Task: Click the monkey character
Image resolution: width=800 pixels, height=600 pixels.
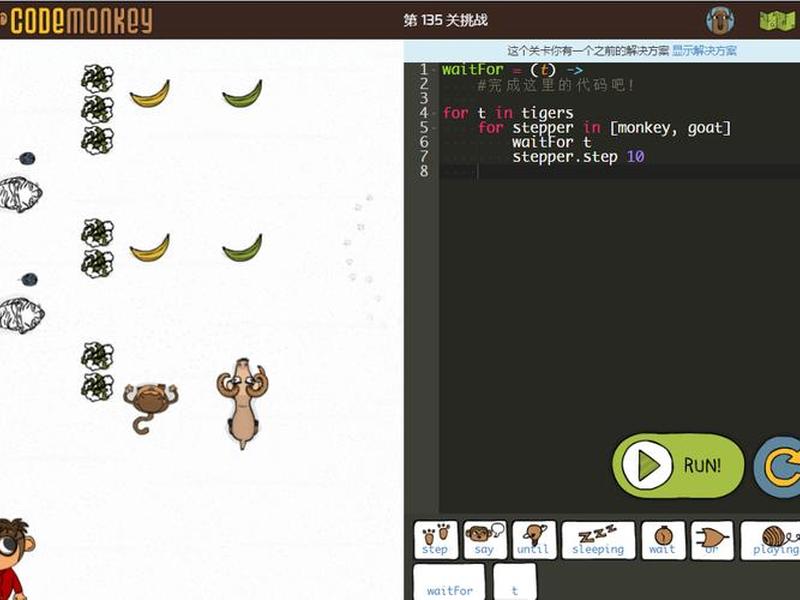Action: pyautogui.click(x=150, y=407)
